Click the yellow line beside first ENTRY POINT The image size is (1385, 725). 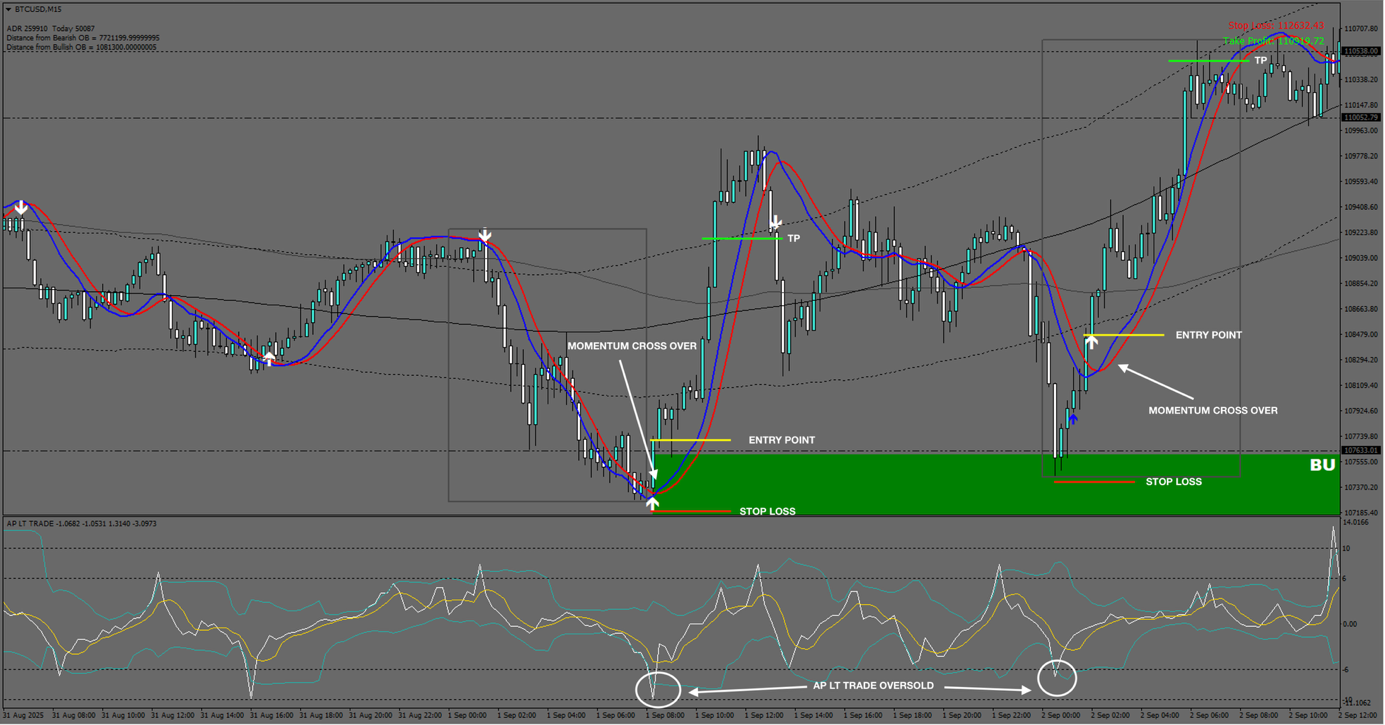pos(690,440)
